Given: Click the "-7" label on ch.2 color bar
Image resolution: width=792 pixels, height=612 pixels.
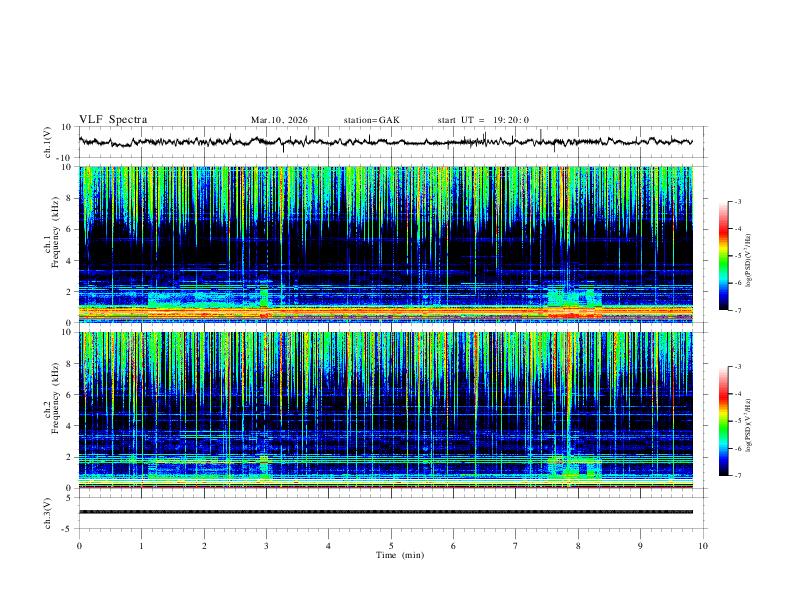Looking at the screenshot, I should 737,475.
